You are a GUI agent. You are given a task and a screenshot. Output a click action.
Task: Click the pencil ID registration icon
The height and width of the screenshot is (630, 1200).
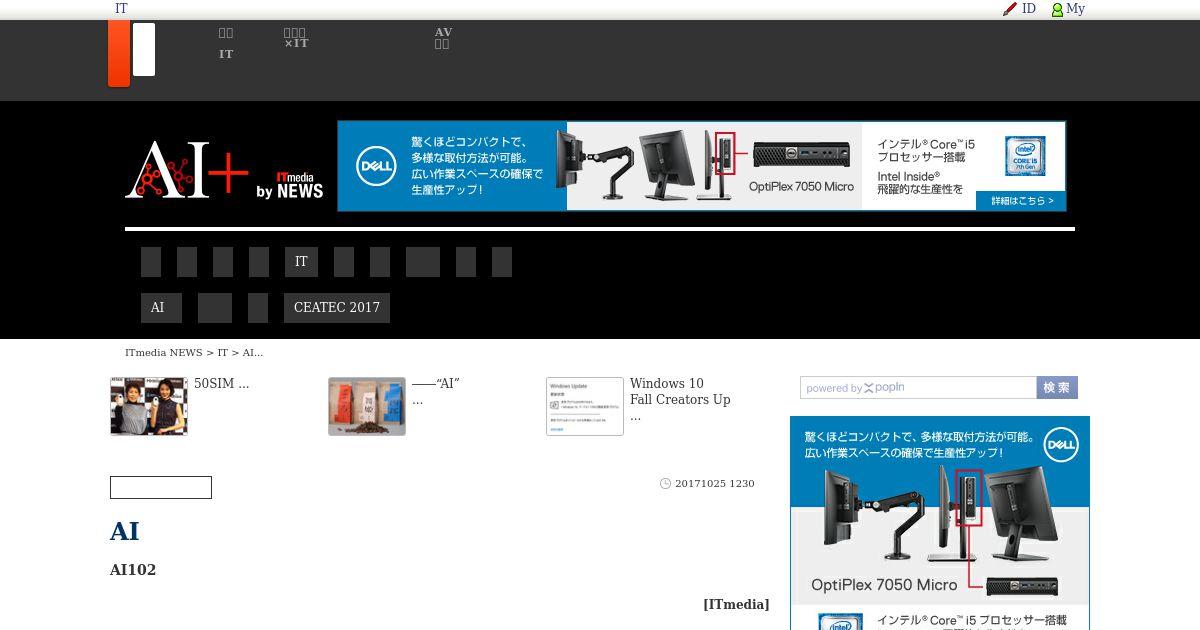[x=1010, y=9]
